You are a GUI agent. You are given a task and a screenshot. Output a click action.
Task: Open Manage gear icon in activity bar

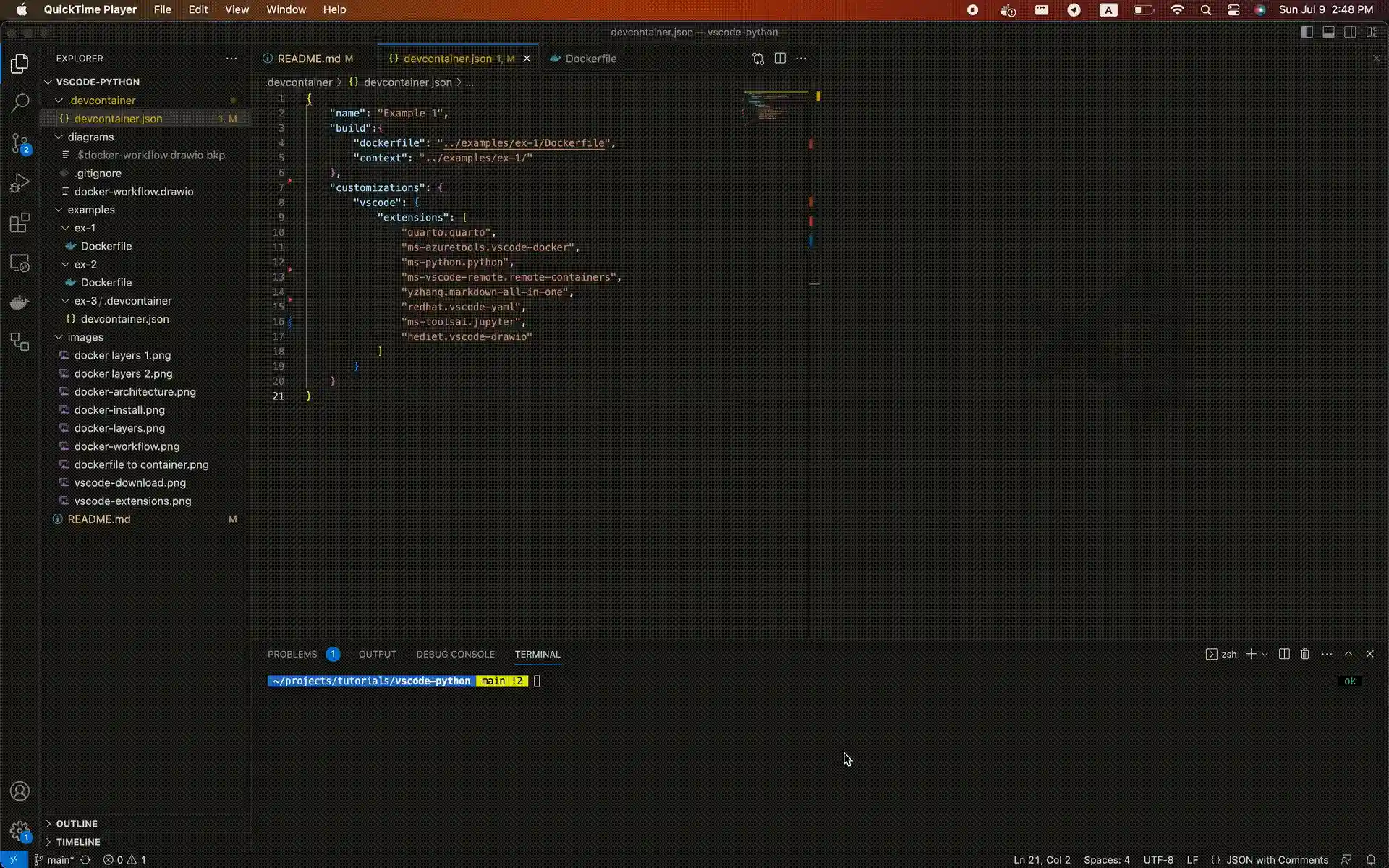pos(20,830)
